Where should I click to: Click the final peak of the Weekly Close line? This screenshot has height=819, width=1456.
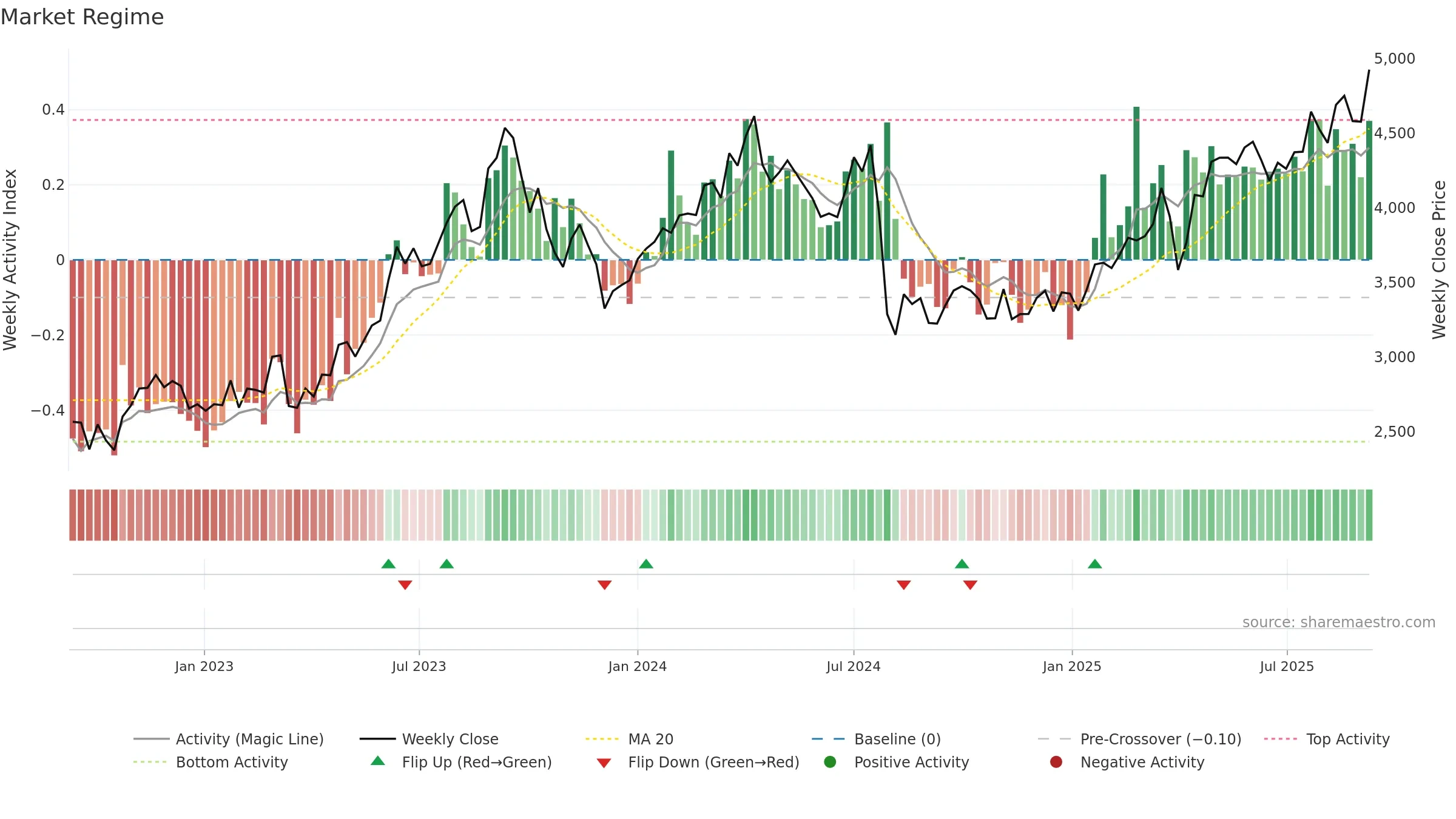pos(1369,71)
